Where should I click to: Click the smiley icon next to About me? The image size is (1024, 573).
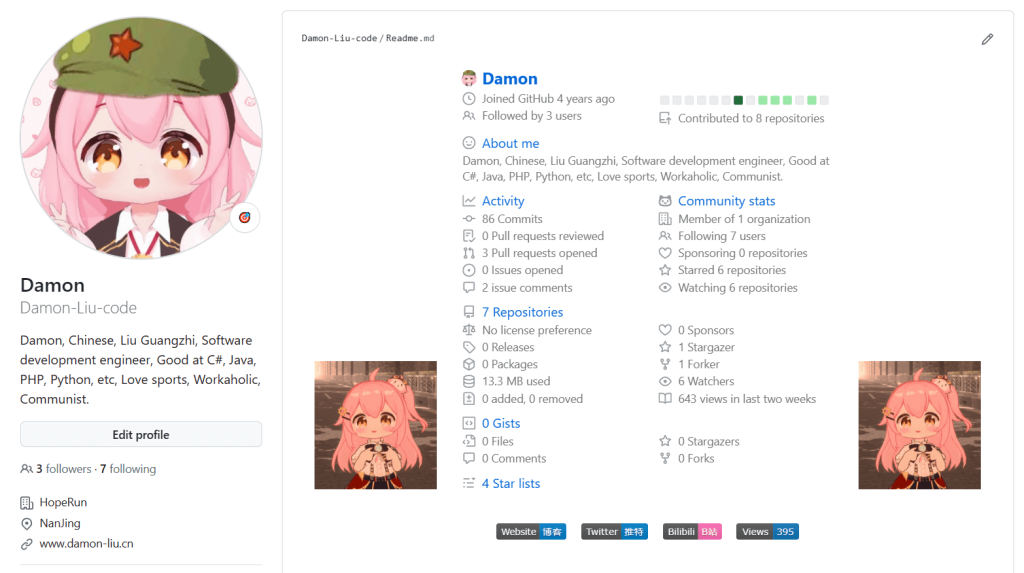469,143
